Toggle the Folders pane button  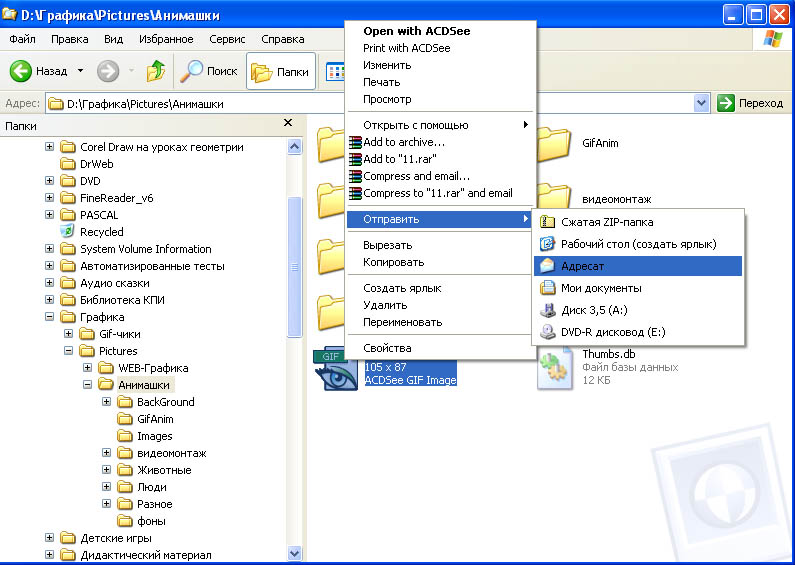[x=281, y=72]
